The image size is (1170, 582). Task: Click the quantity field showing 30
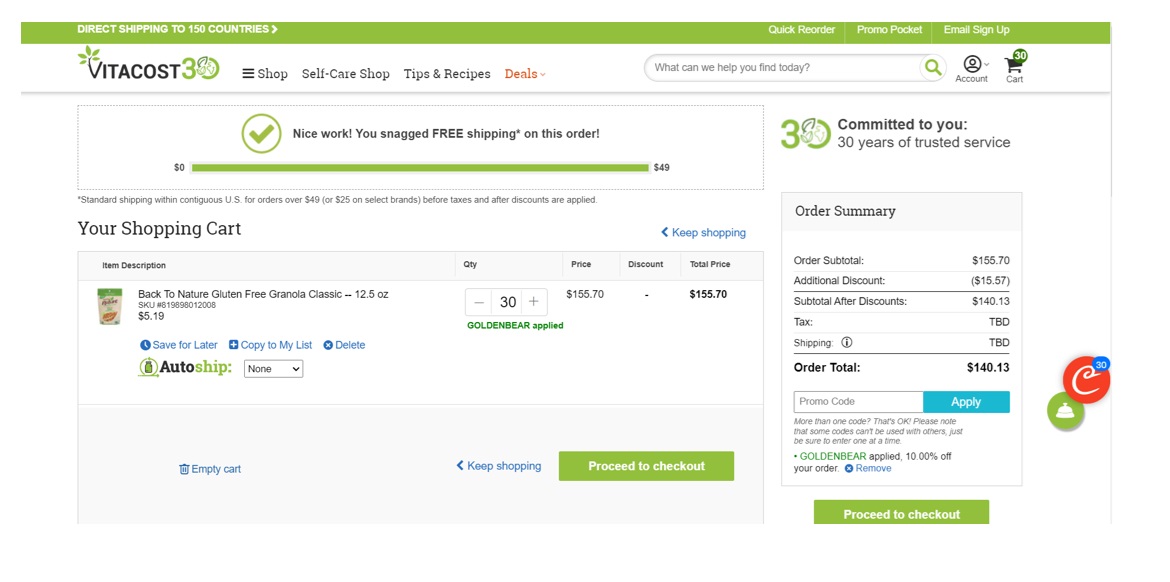507,302
